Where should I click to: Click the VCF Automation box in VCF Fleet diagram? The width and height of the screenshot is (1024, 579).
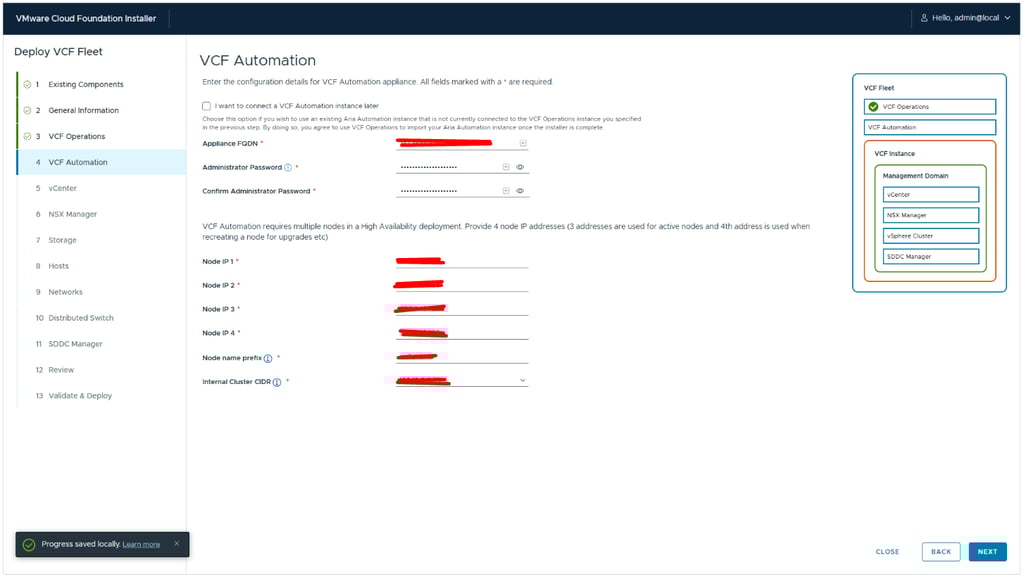[930, 127]
